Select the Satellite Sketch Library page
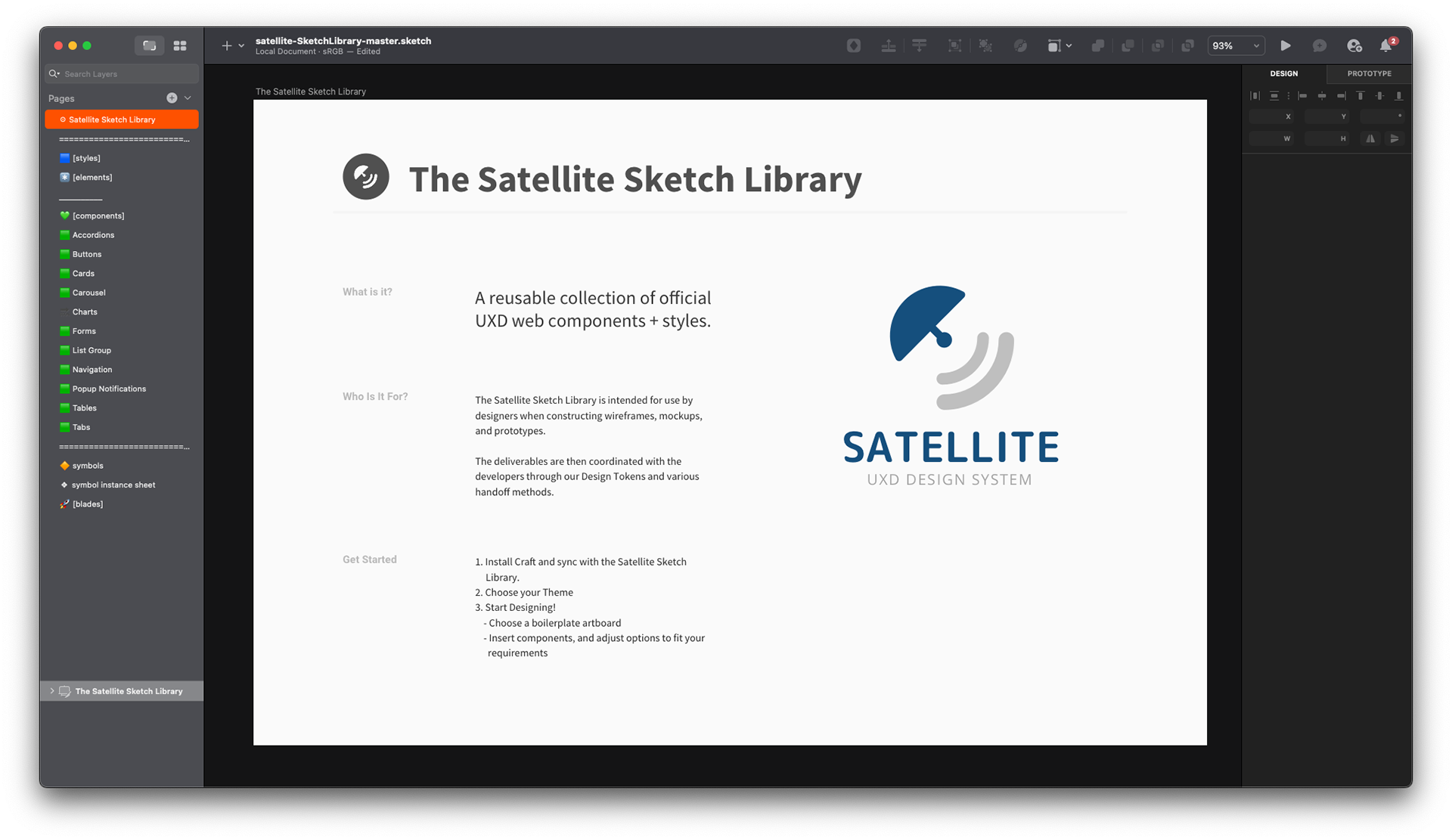Image resolution: width=1452 pixels, height=840 pixels. pyautogui.click(x=122, y=119)
